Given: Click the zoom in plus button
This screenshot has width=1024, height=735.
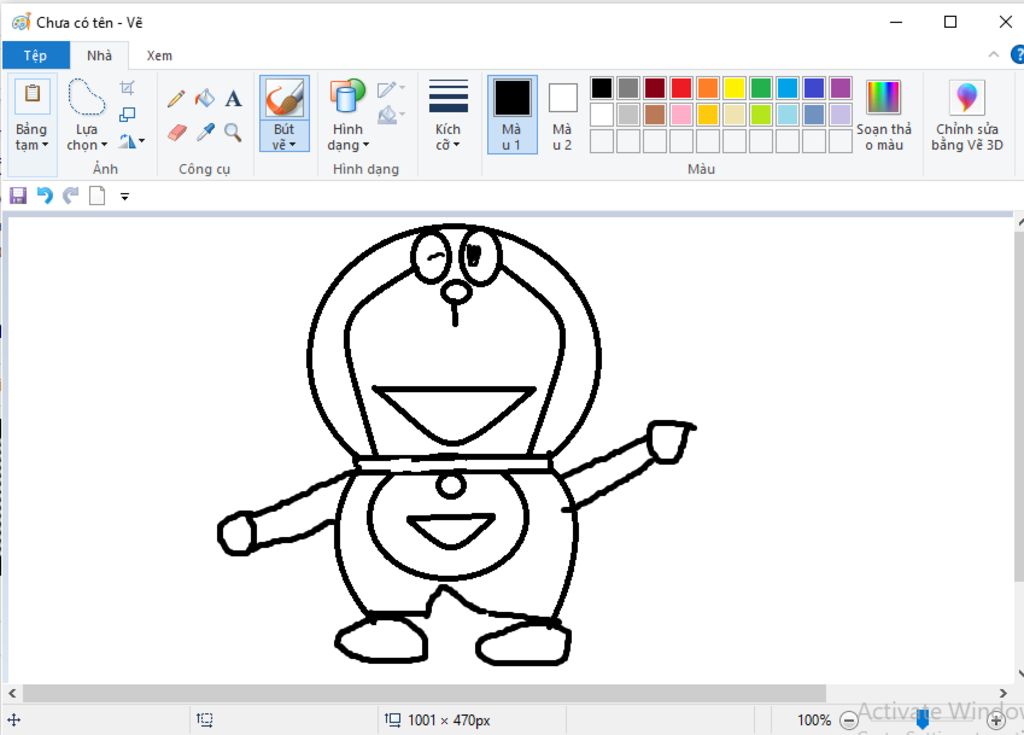Looking at the screenshot, I should [996, 721].
